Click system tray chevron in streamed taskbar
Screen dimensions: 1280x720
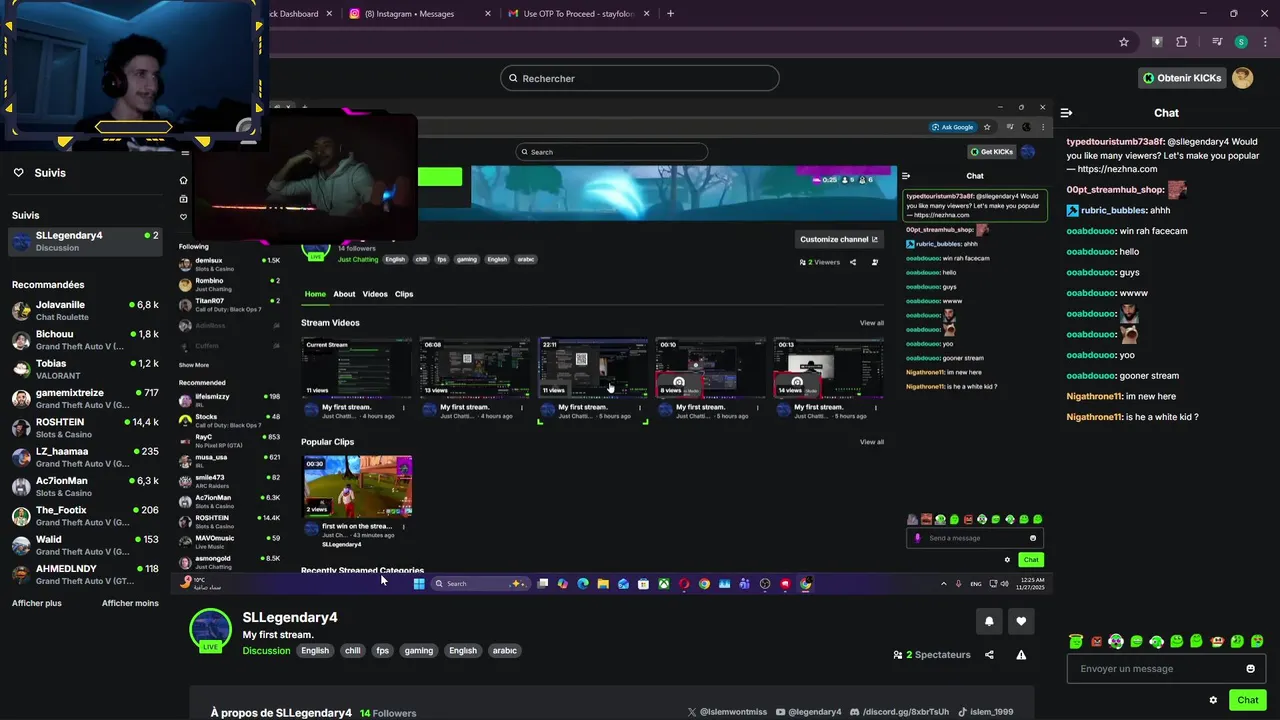click(943, 584)
